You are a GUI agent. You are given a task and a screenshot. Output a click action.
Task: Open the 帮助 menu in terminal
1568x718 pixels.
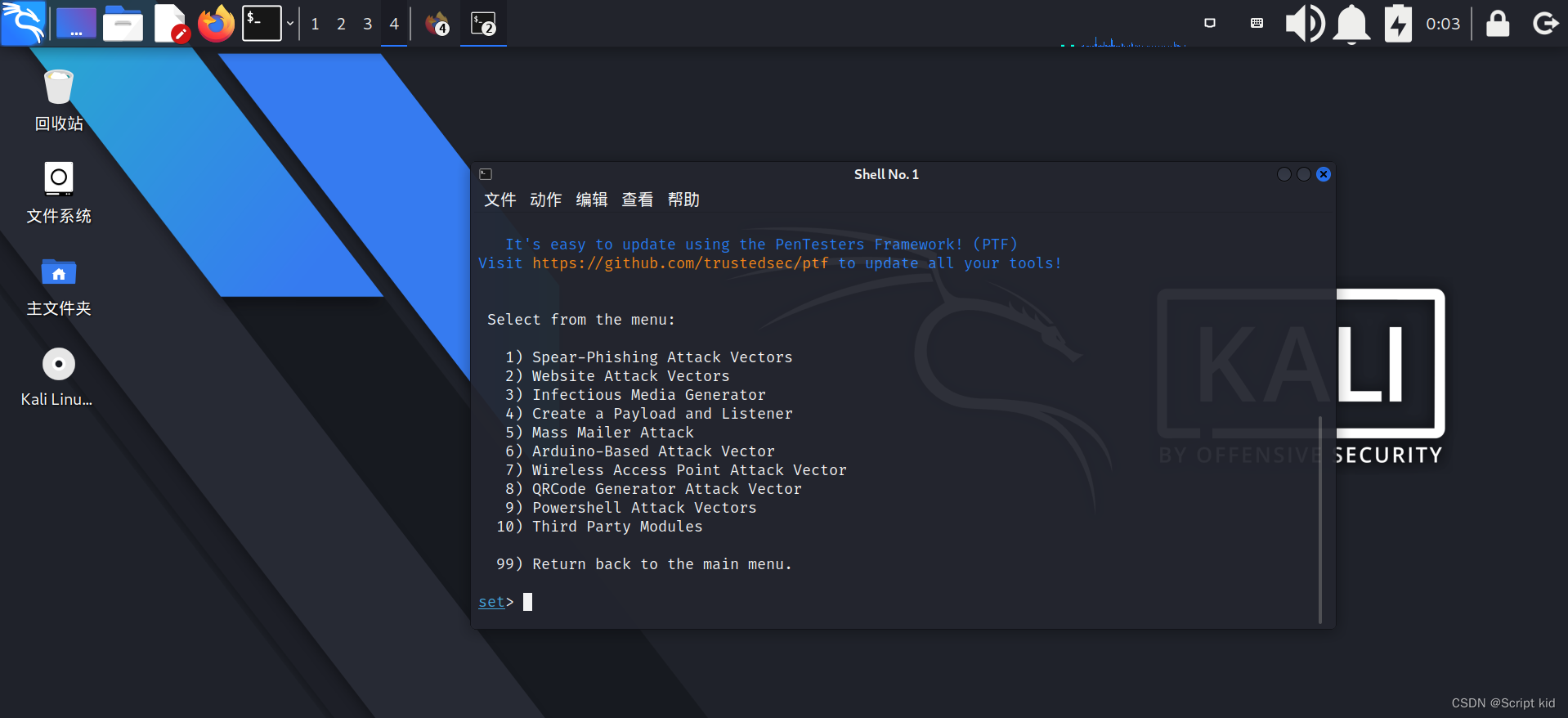683,200
